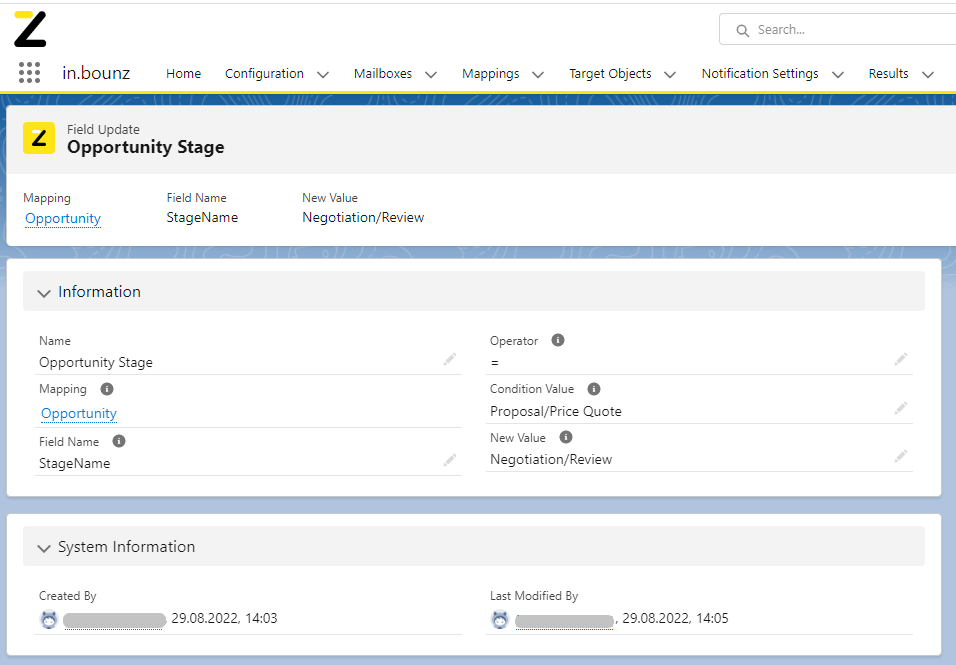Image resolution: width=956 pixels, height=665 pixels.
Task: Open the Mailboxes dropdown arrow
Action: click(431, 74)
